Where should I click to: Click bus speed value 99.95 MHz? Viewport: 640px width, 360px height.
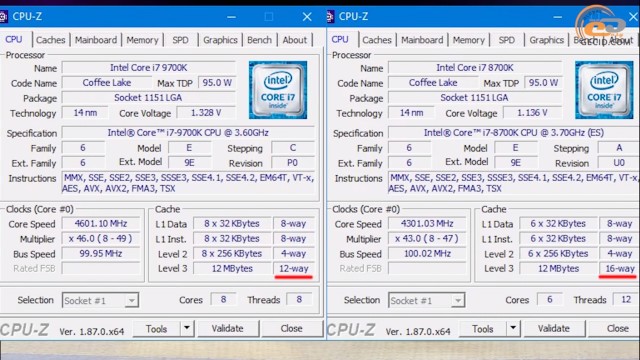[x=101, y=253]
